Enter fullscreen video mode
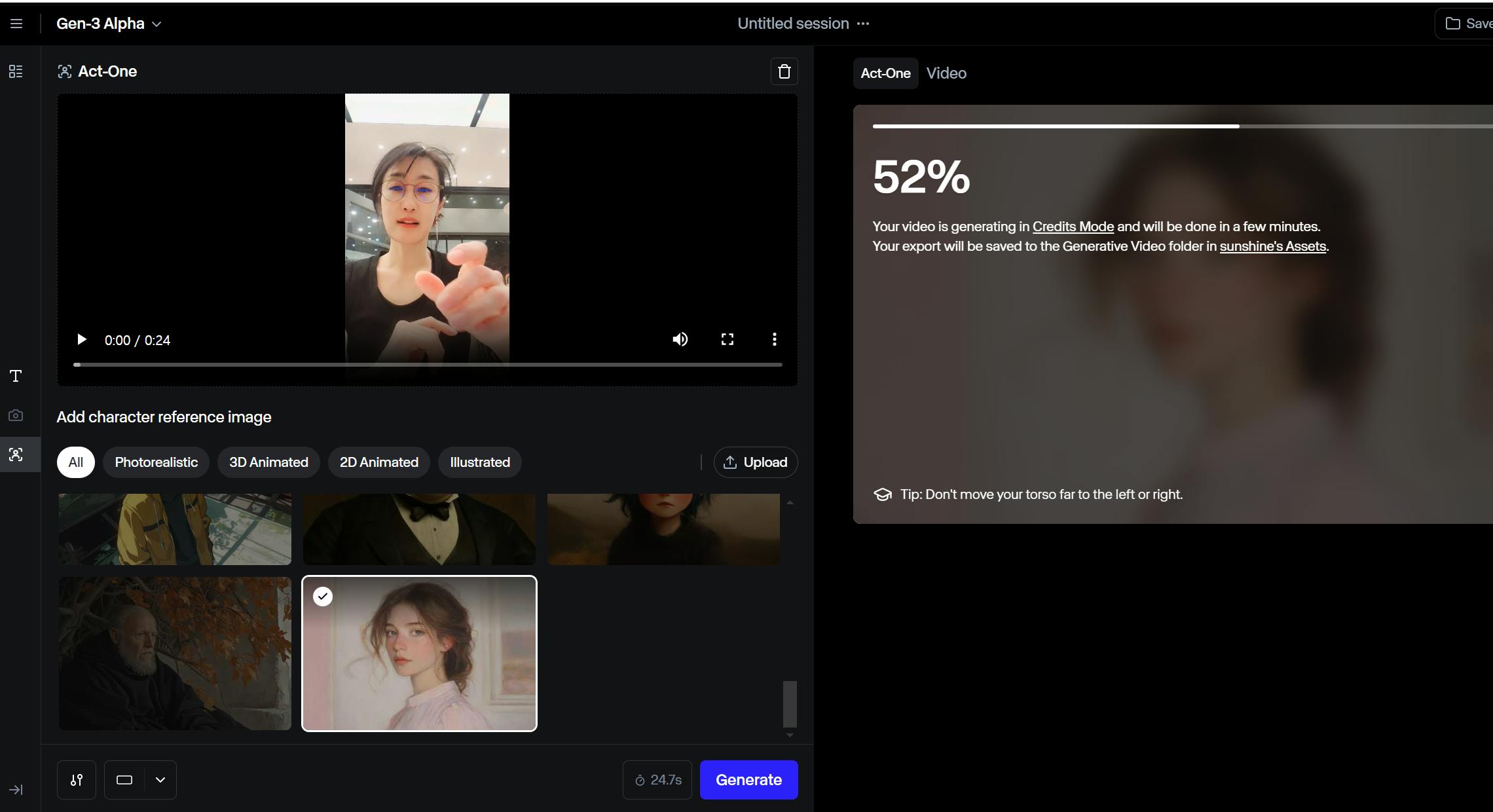The width and height of the screenshot is (1493, 812). pos(727,339)
